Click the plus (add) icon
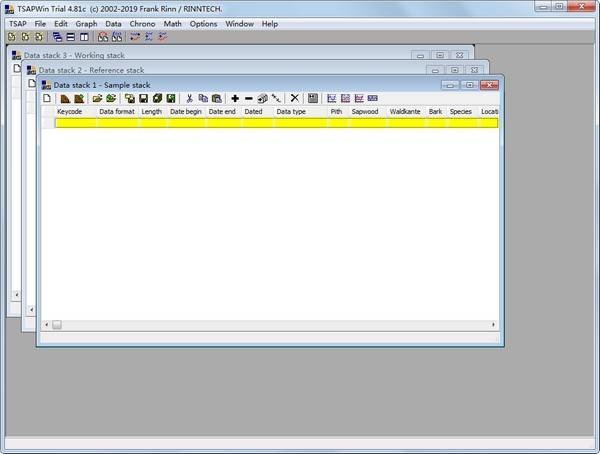The height and width of the screenshot is (454, 600). click(x=235, y=98)
